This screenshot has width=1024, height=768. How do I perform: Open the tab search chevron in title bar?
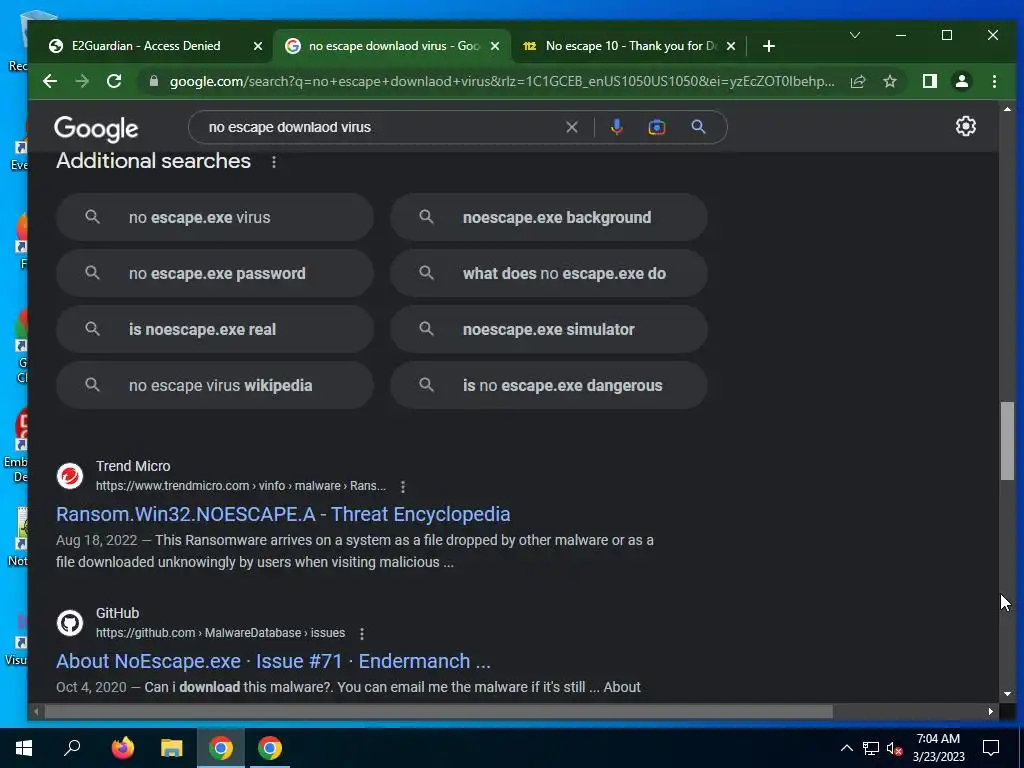click(854, 35)
